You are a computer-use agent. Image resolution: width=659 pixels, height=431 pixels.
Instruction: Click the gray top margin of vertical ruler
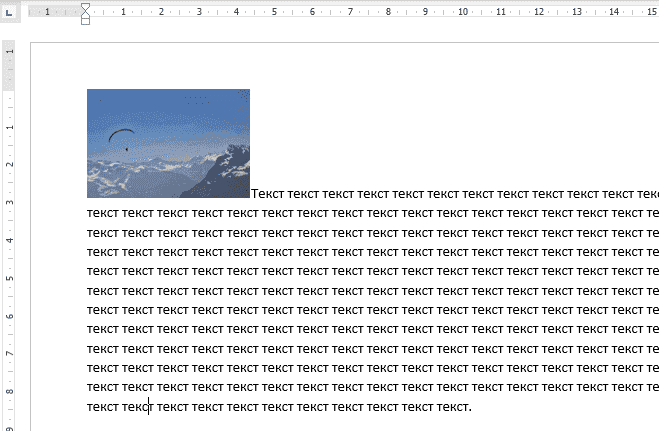tap(9, 65)
